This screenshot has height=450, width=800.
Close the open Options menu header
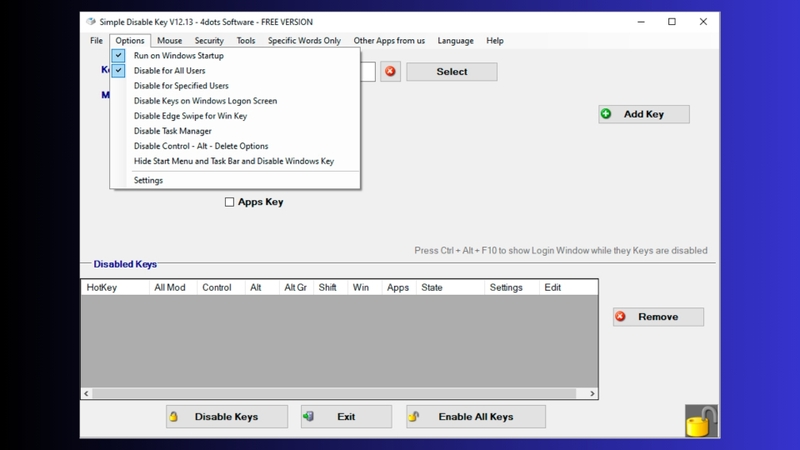pyautogui.click(x=130, y=40)
